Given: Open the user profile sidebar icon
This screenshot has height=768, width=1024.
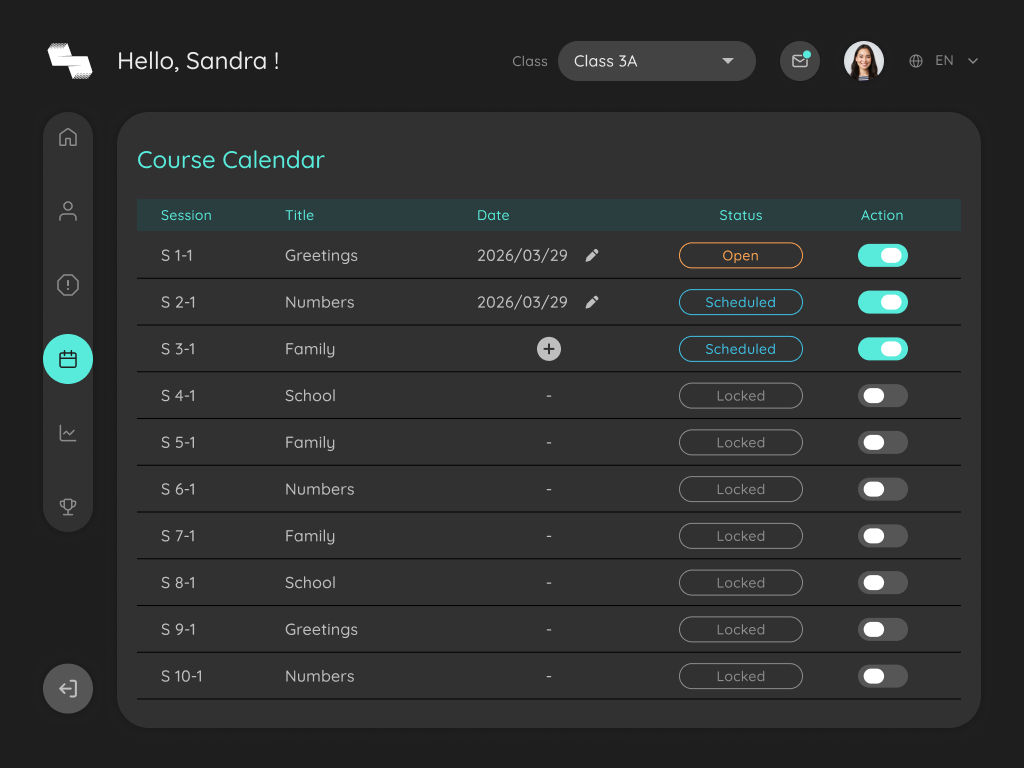Looking at the screenshot, I should click(68, 211).
